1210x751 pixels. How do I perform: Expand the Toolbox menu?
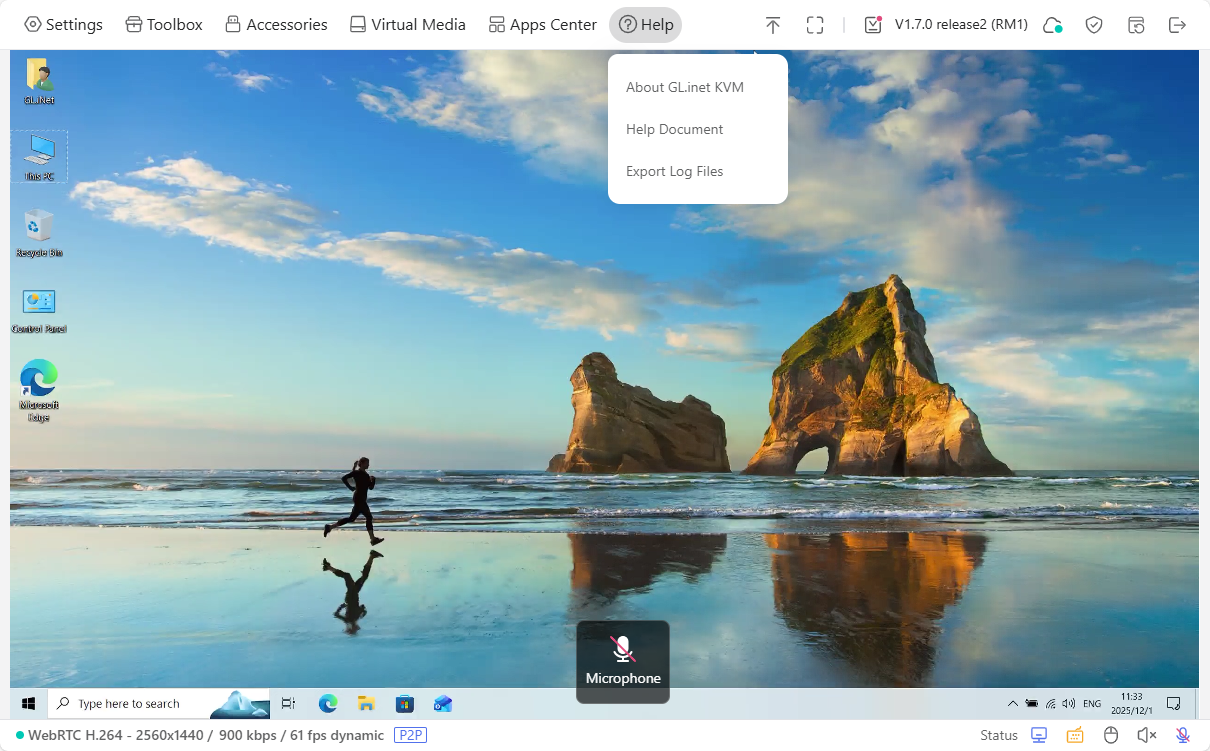pyautogui.click(x=164, y=25)
